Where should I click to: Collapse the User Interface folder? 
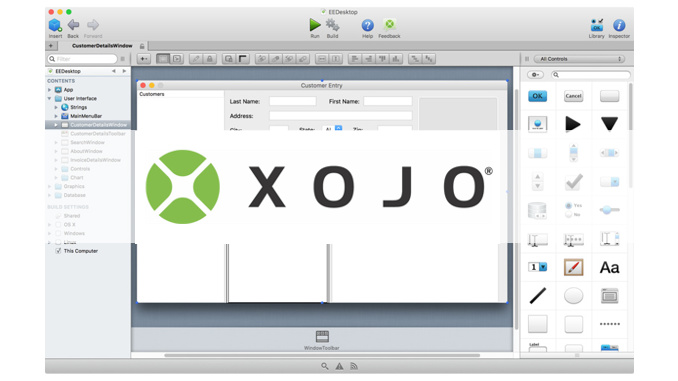pyautogui.click(x=49, y=99)
